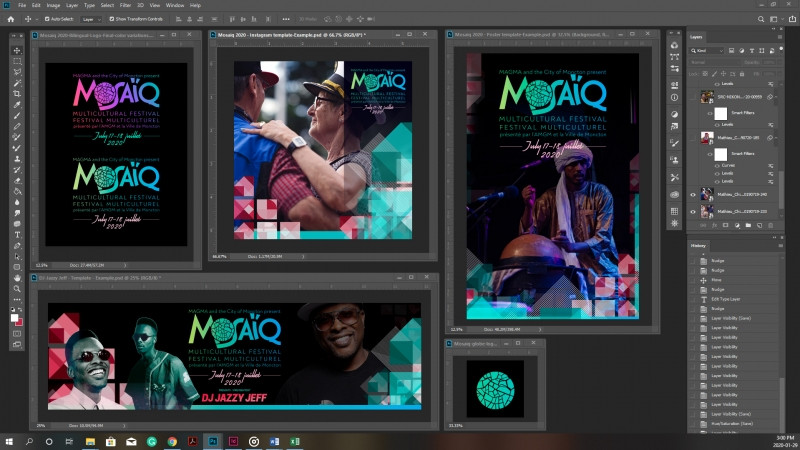Open the Info panel icon in the dock
Viewport: 800px width, 450px height.
[674, 97]
